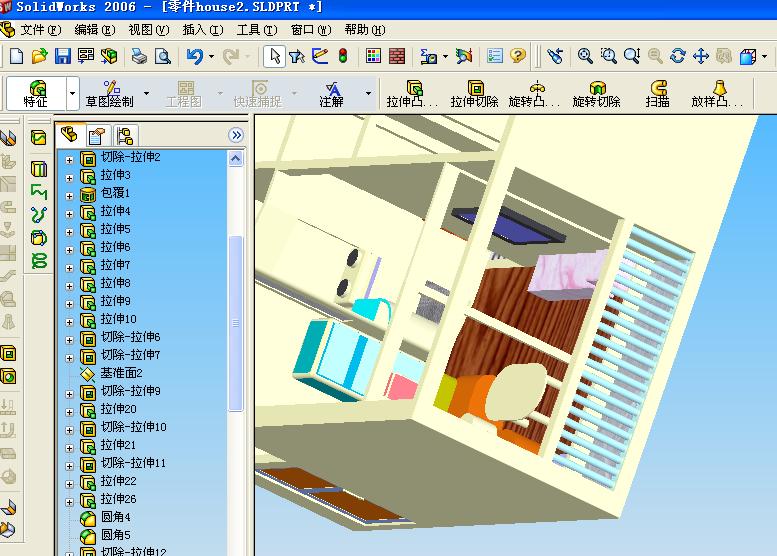Image resolution: width=777 pixels, height=556 pixels.
Task: Select the 切除-拉伸6 feature in tree
Action: 130,337
